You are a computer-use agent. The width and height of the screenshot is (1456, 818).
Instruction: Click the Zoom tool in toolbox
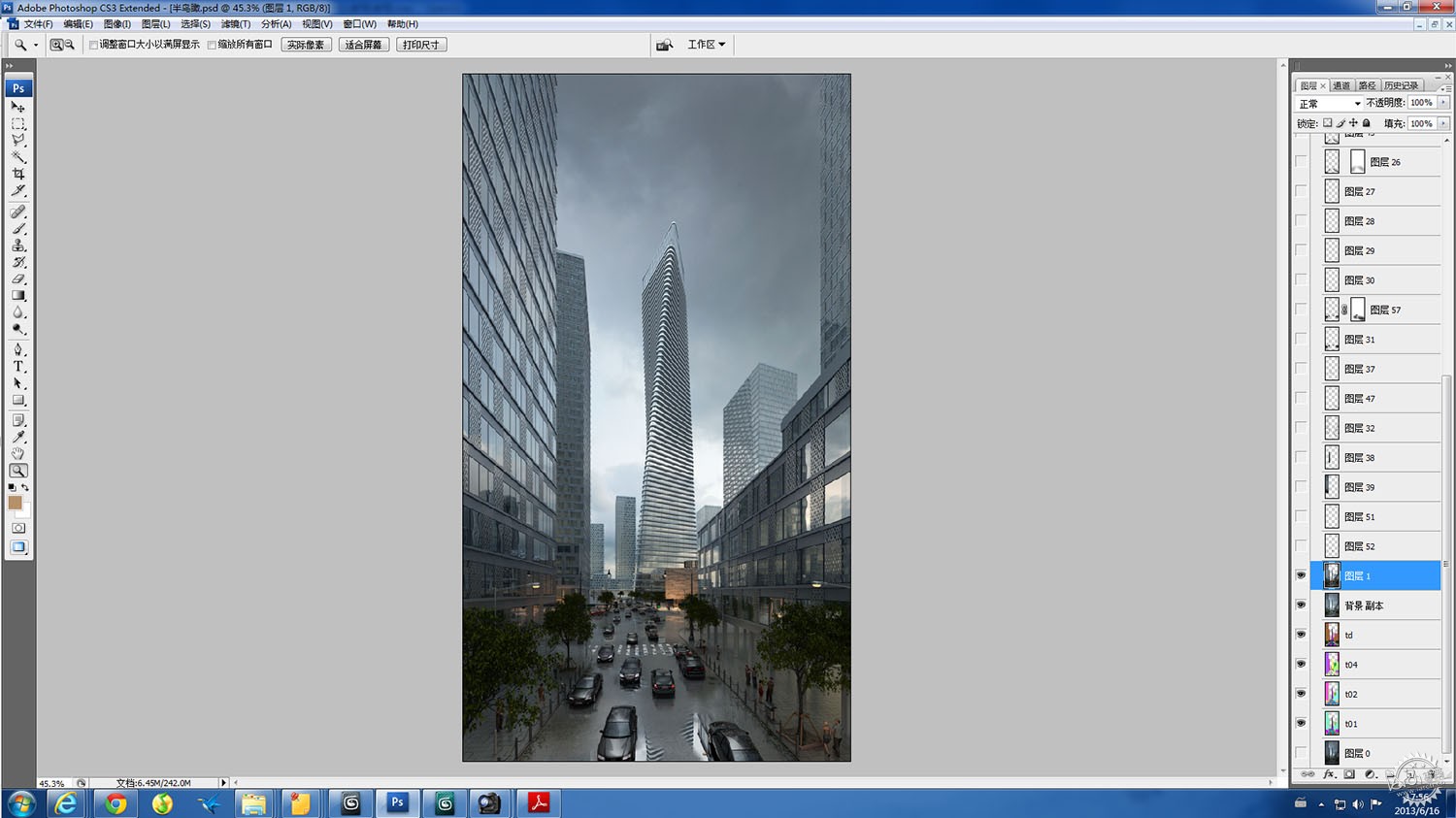coord(18,471)
